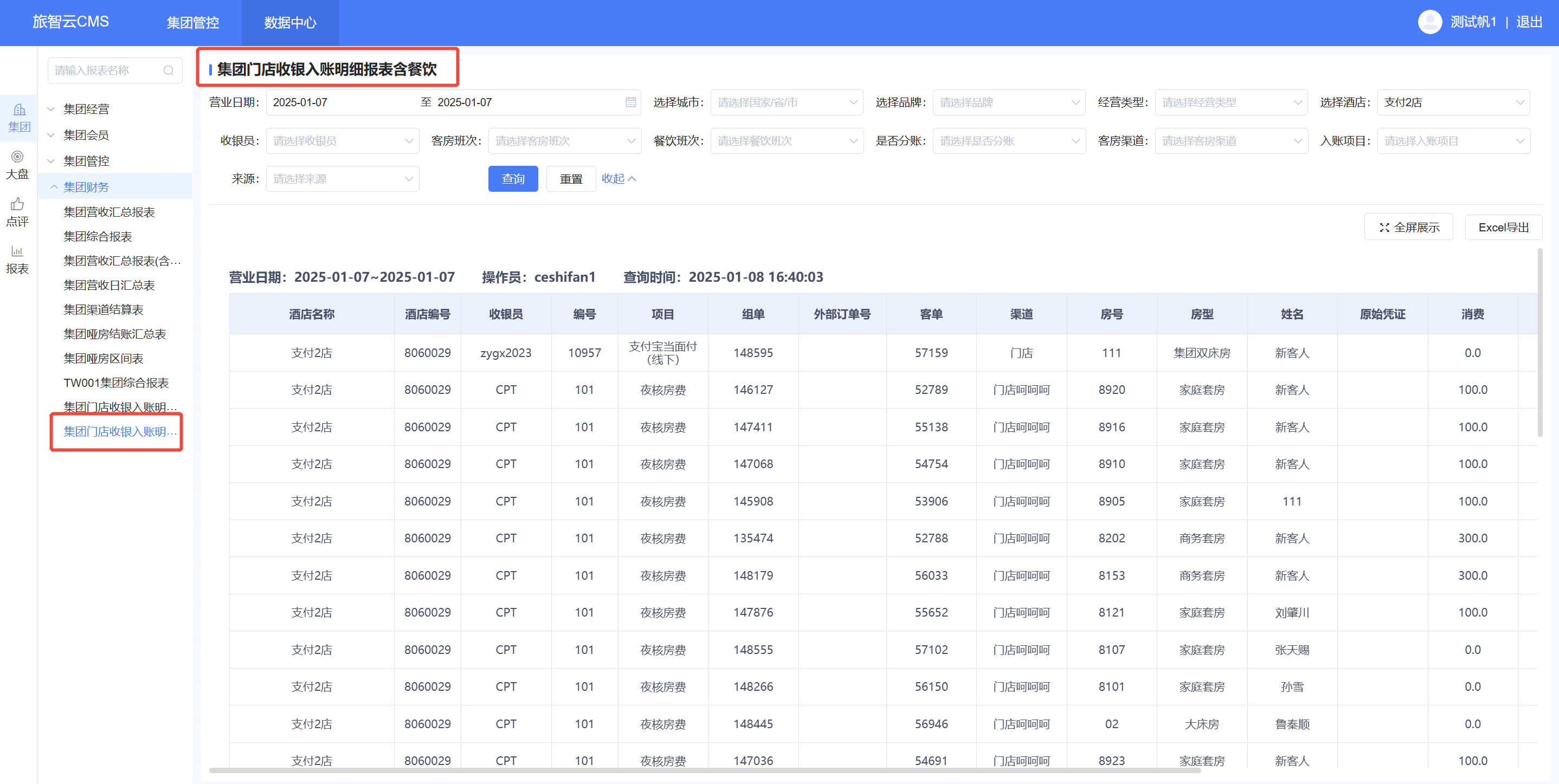This screenshot has height=784, width=1559.
Task: Open the 收银员 dropdown
Action: tap(343, 140)
